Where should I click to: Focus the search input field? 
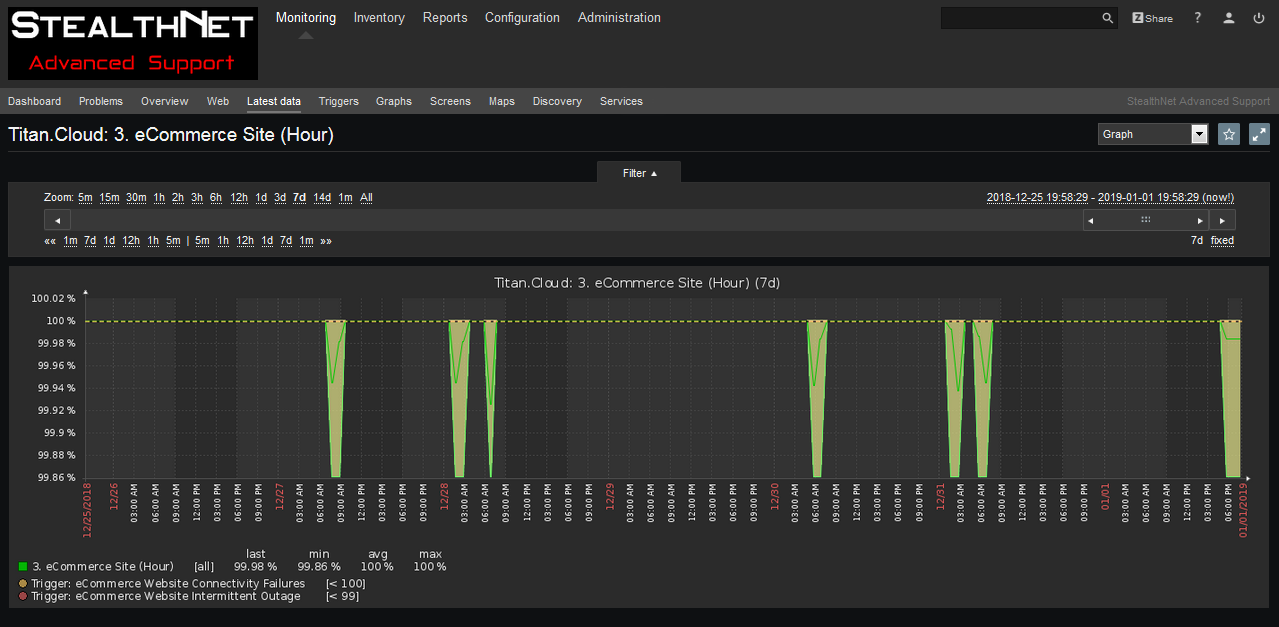(x=1019, y=18)
